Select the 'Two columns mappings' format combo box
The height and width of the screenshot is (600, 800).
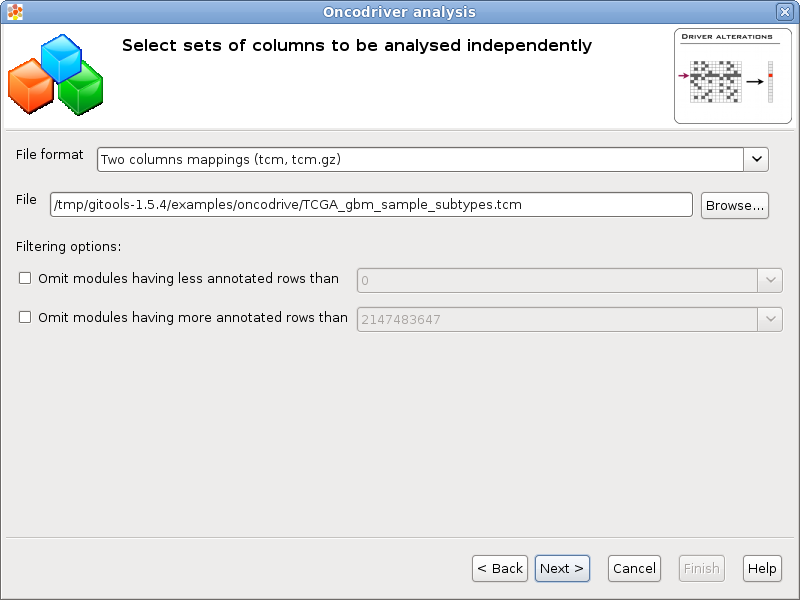400,159
